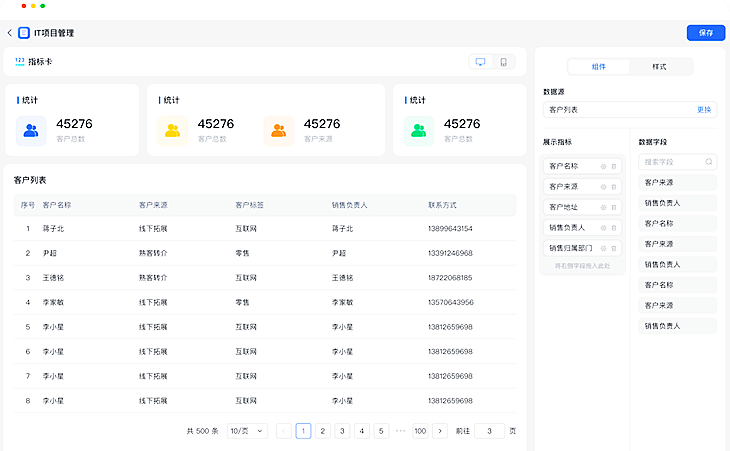
Task: Click the 客户名称 column header
Action: click(57, 205)
